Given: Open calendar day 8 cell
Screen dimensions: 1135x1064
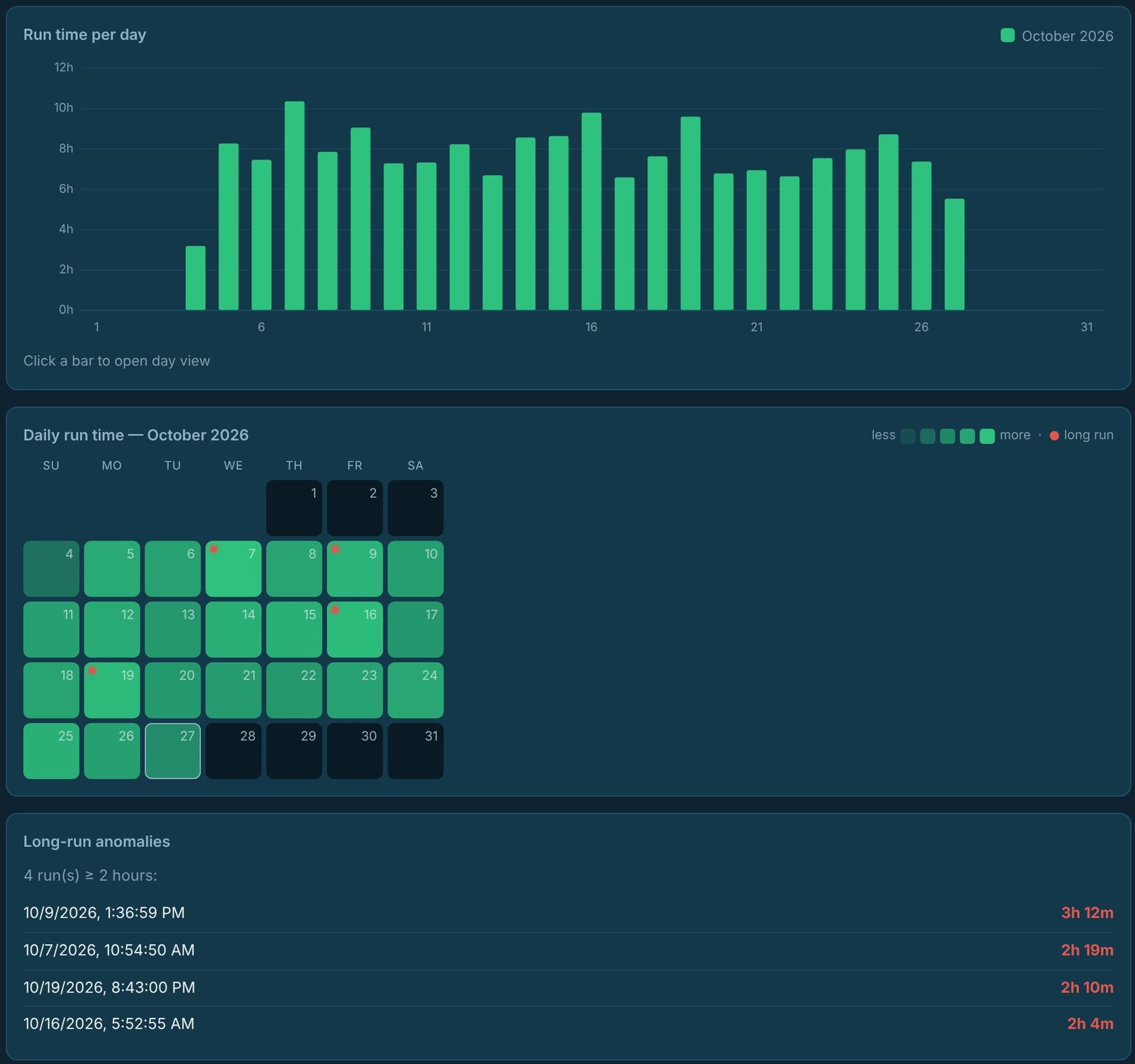Looking at the screenshot, I should coord(294,569).
